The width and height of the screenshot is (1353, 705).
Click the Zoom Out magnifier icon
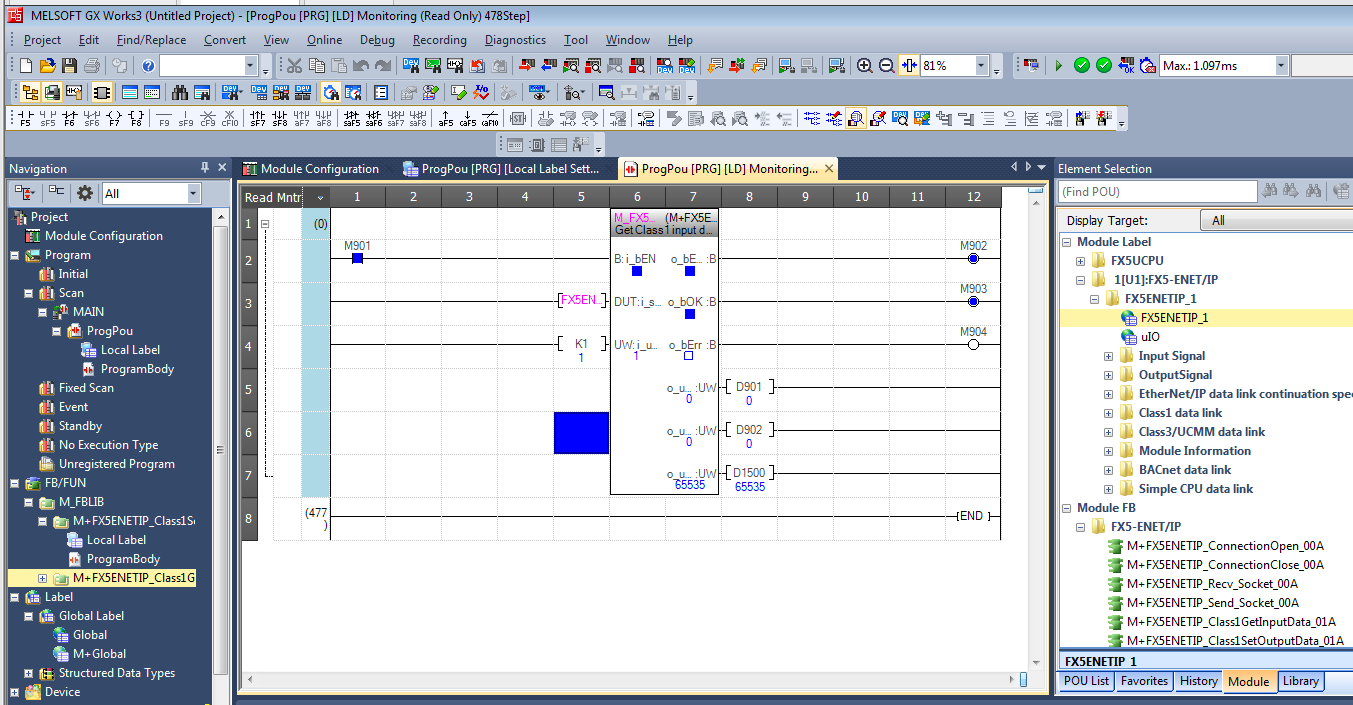click(x=886, y=66)
